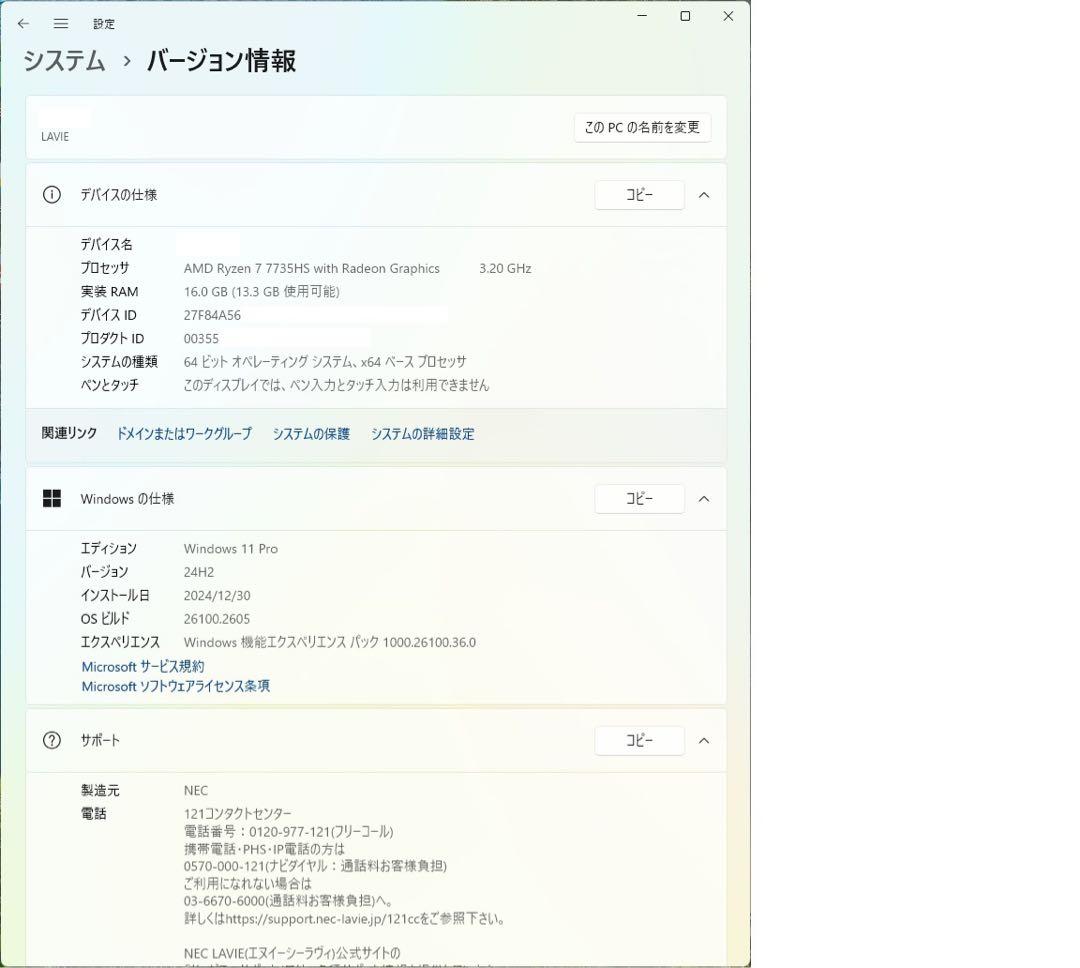
Task: Collapse the デバイスの仕様 section
Action: tap(703, 195)
